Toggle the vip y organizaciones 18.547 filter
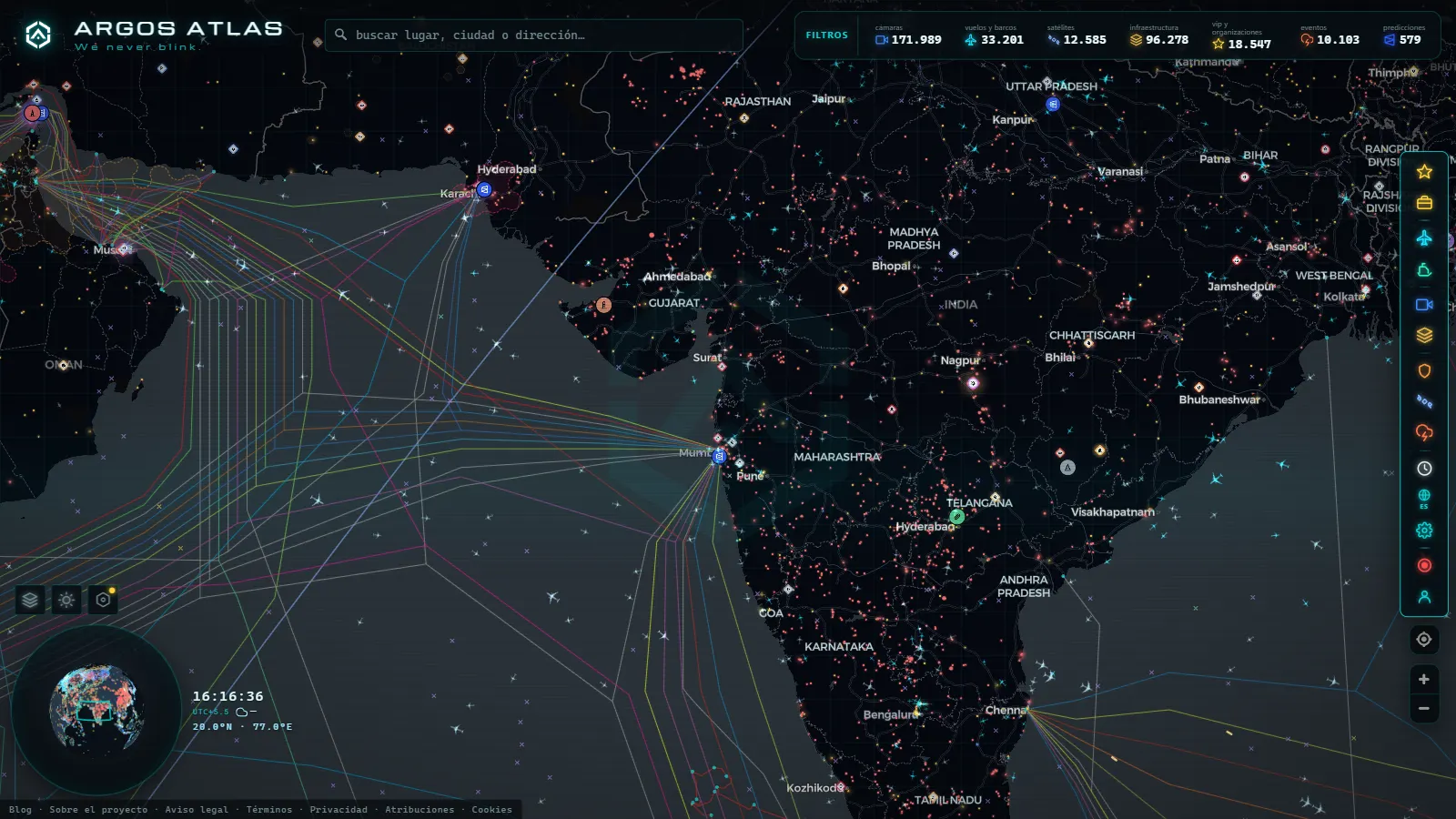 point(1242,35)
